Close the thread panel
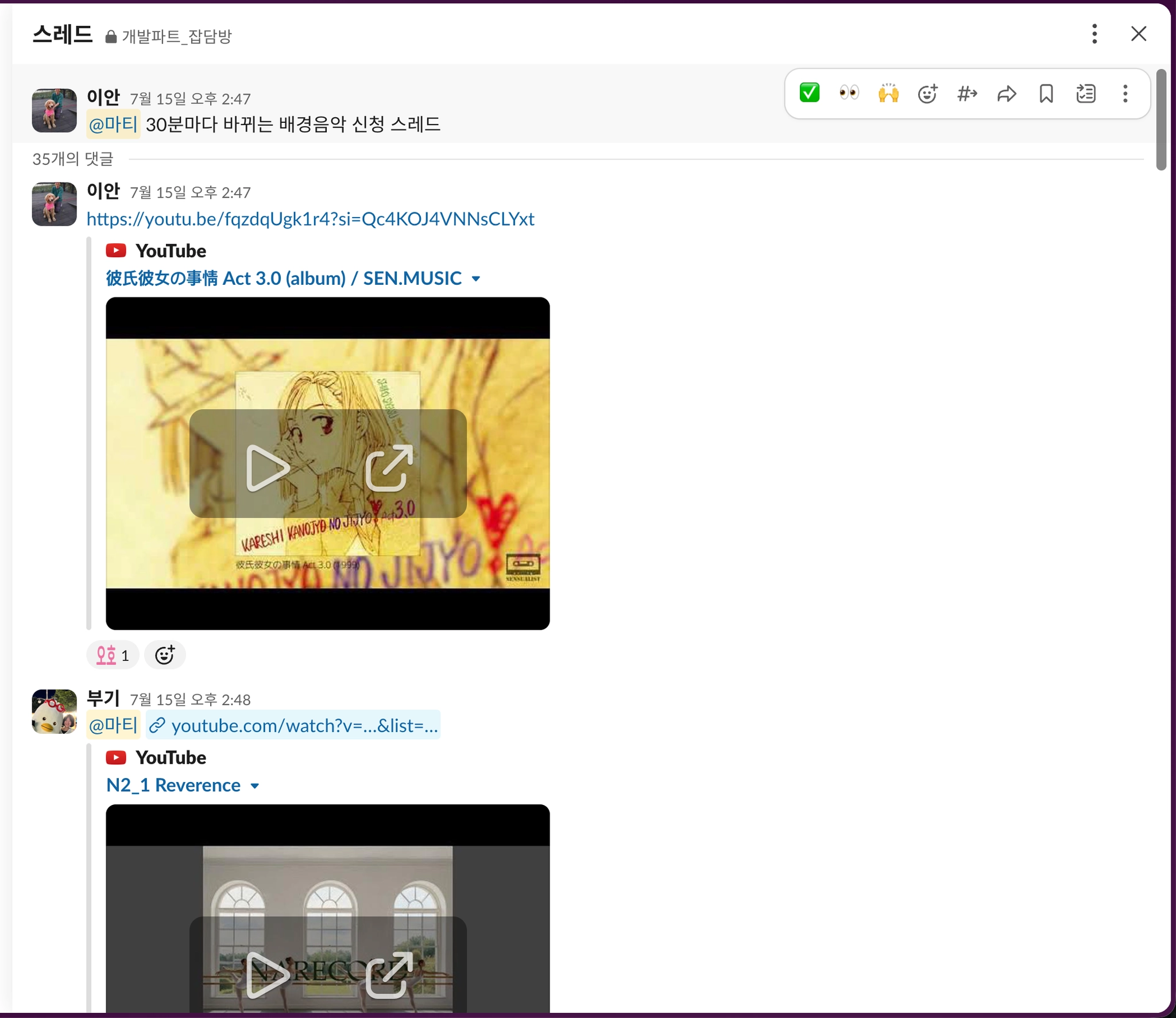 pos(1138,34)
